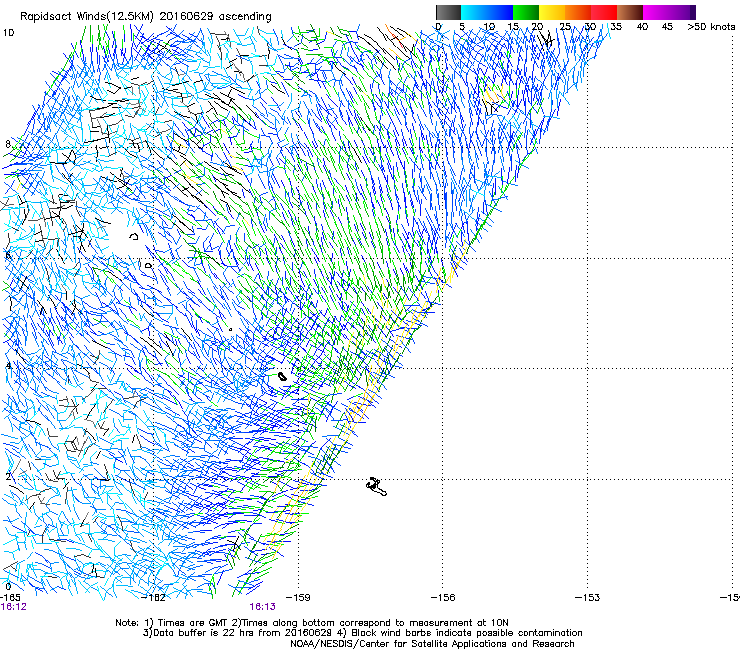This screenshot has height=650, width=740.
Task: Click the latitude '4' axis label
Action: 8,366
